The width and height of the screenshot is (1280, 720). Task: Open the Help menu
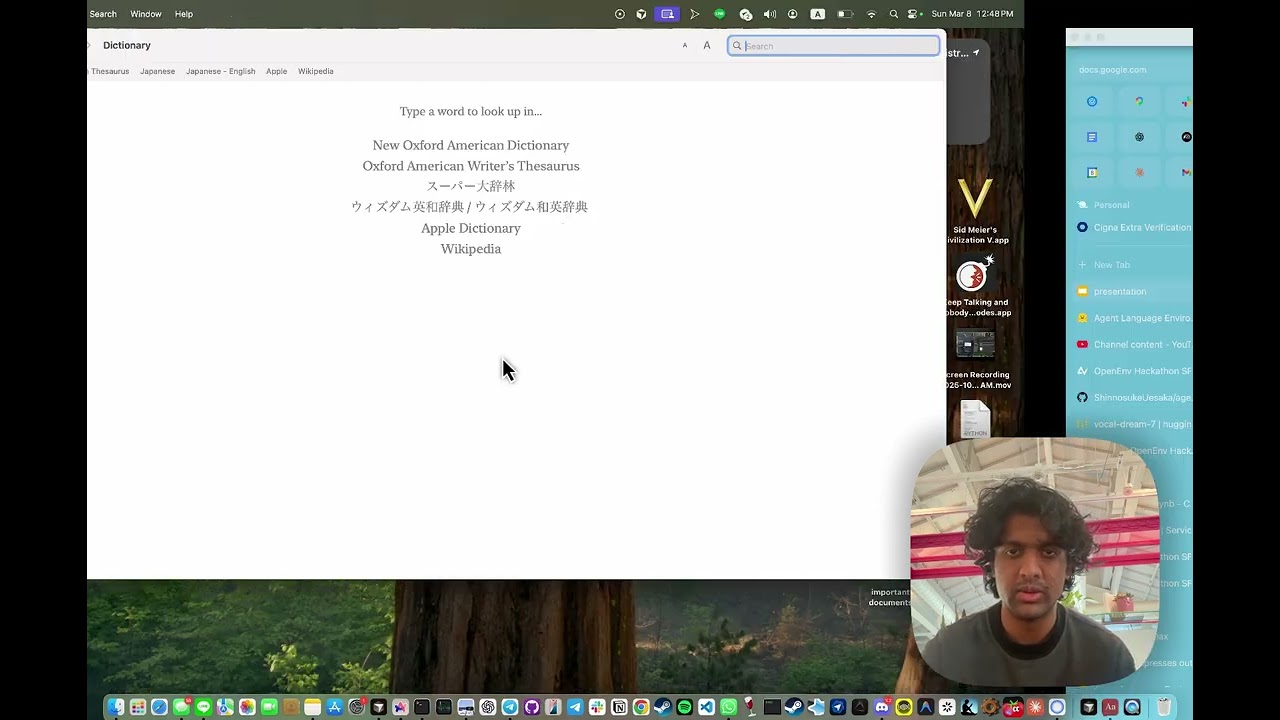pos(184,14)
